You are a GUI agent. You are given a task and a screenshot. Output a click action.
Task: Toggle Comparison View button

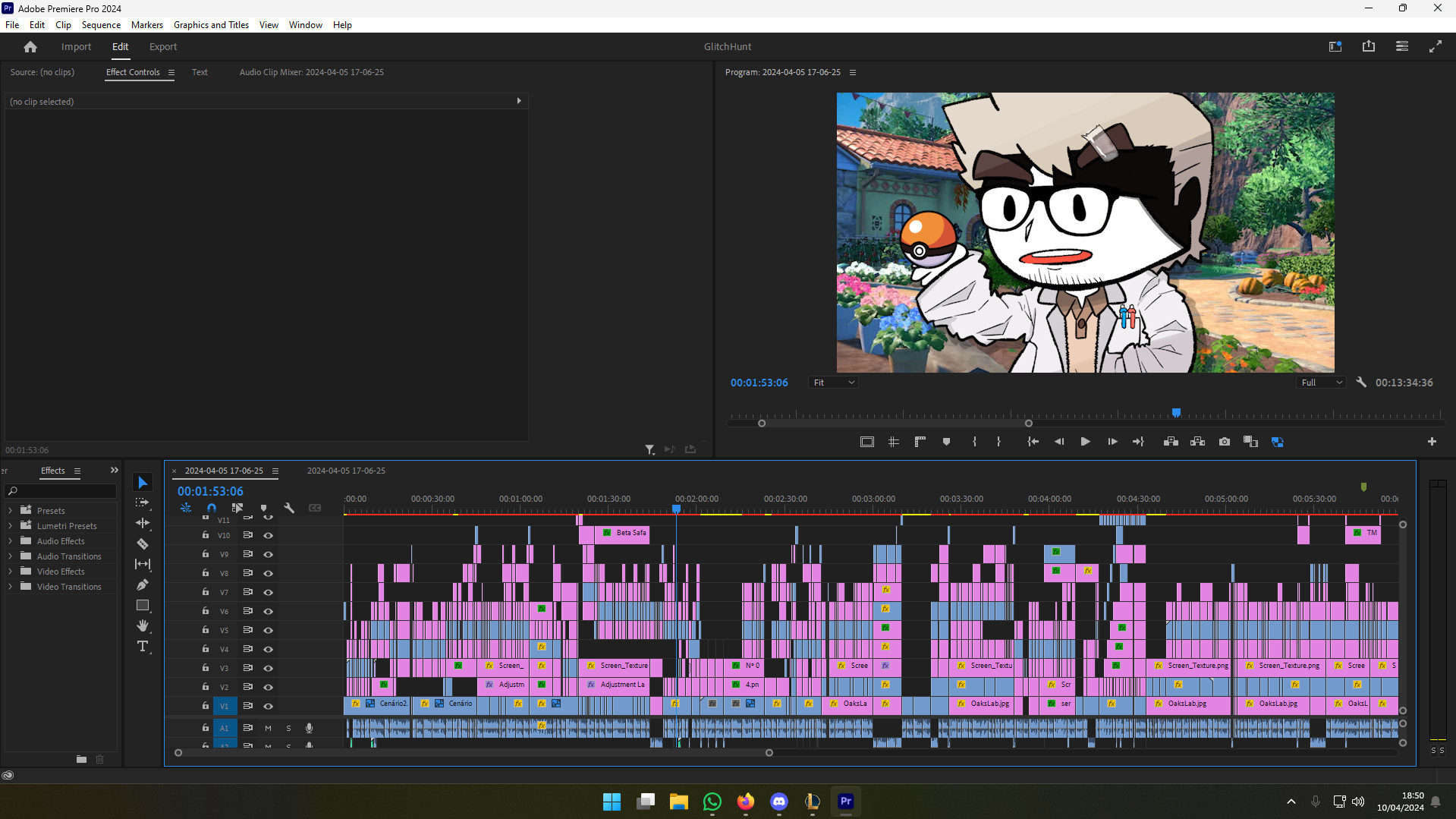tap(1250, 442)
